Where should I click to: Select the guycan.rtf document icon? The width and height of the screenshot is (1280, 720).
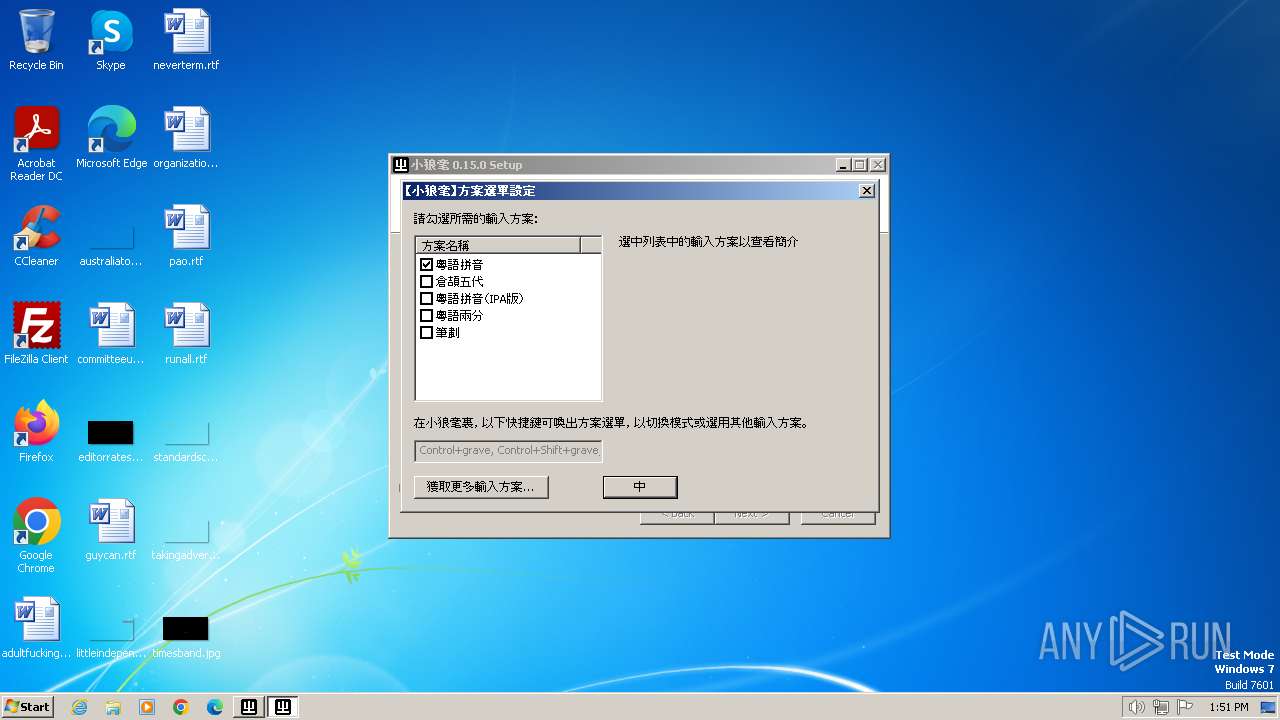click(111, 530)
